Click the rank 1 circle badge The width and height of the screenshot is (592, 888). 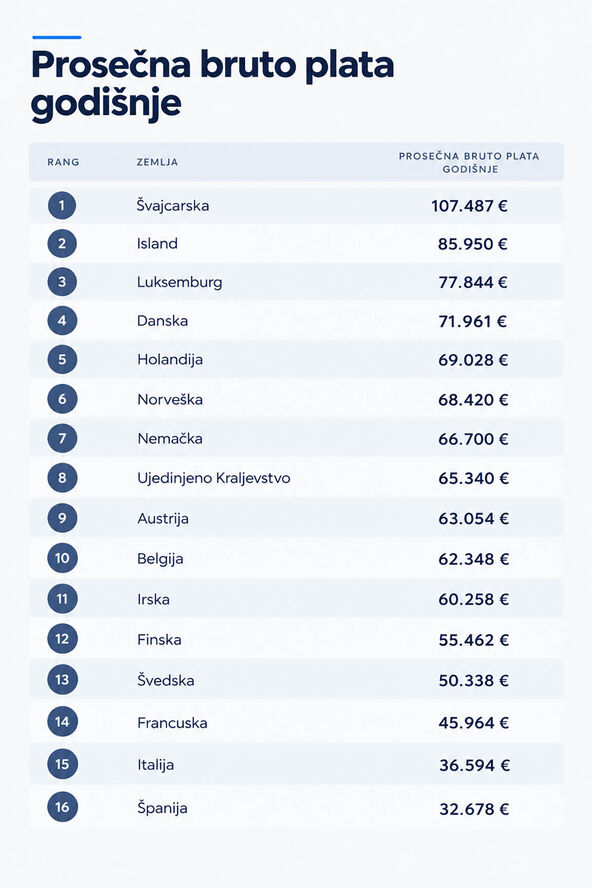[x=62, y=205]
